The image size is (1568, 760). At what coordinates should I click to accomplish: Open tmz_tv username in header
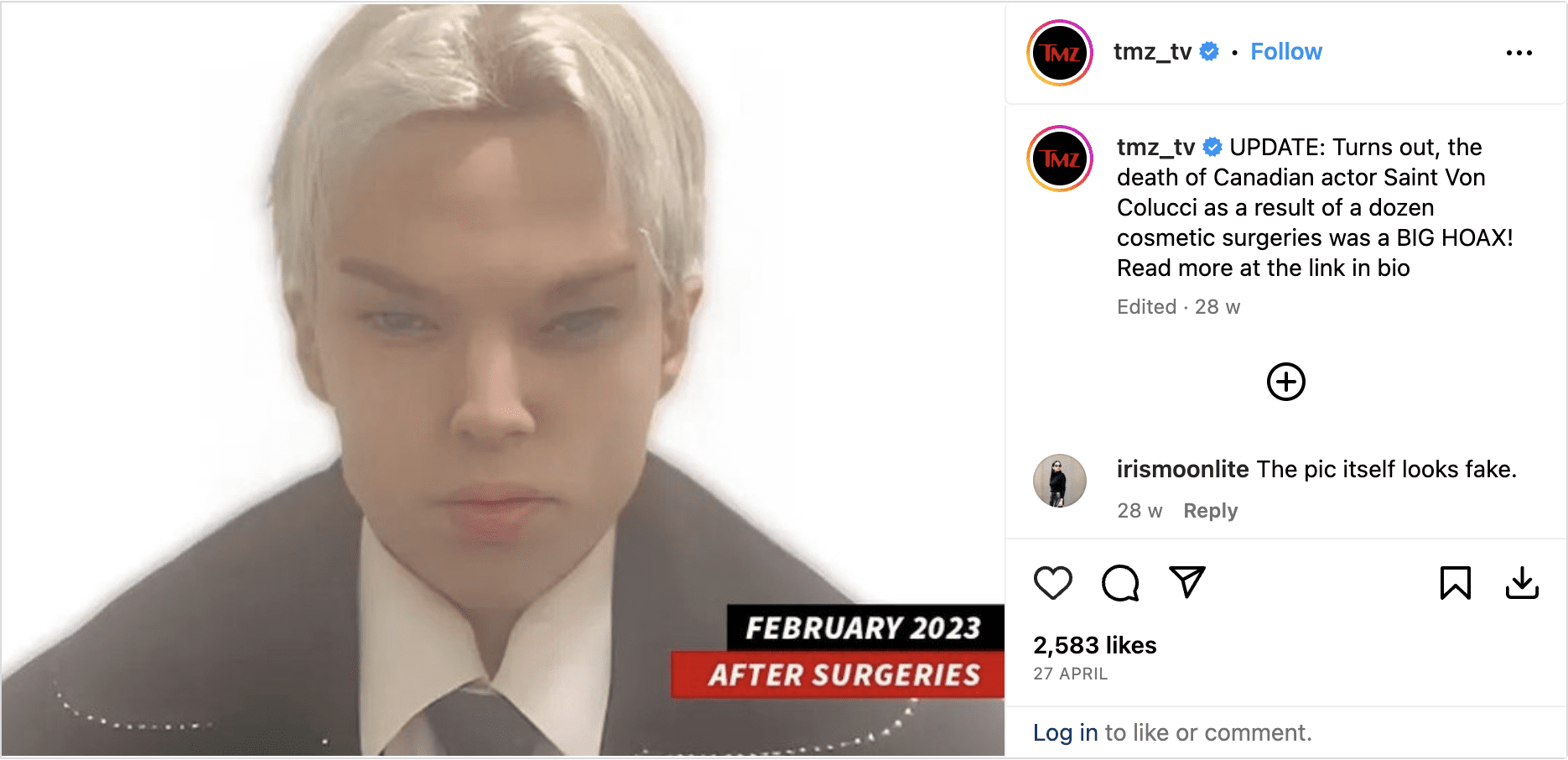pyautogui.click(x=1152, y=52)
